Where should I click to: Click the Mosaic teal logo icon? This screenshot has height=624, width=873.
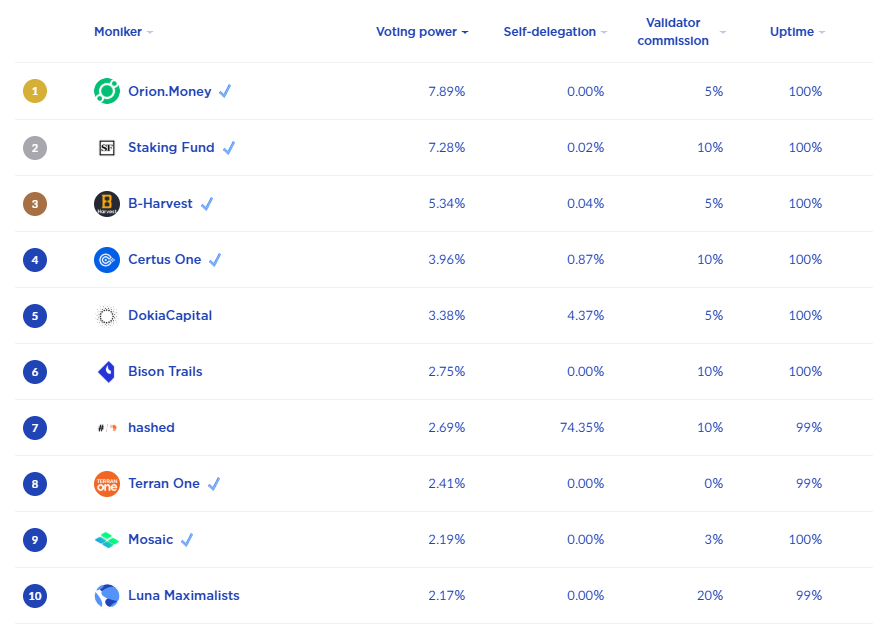click(x=107, y=540)
